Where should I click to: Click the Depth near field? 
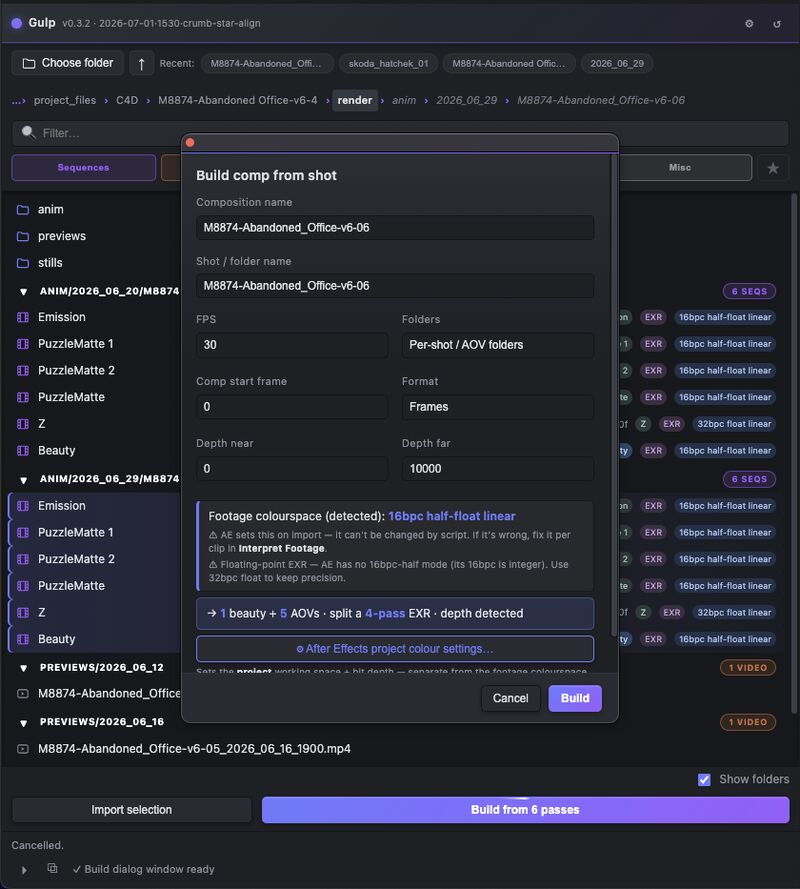pos(292,468)
